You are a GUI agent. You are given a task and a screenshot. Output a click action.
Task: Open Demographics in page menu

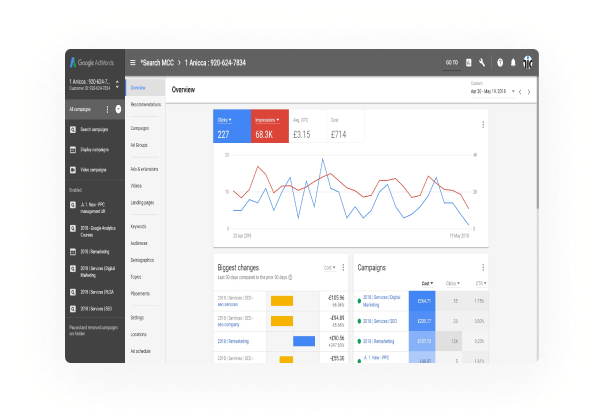[x=142, y=260]
